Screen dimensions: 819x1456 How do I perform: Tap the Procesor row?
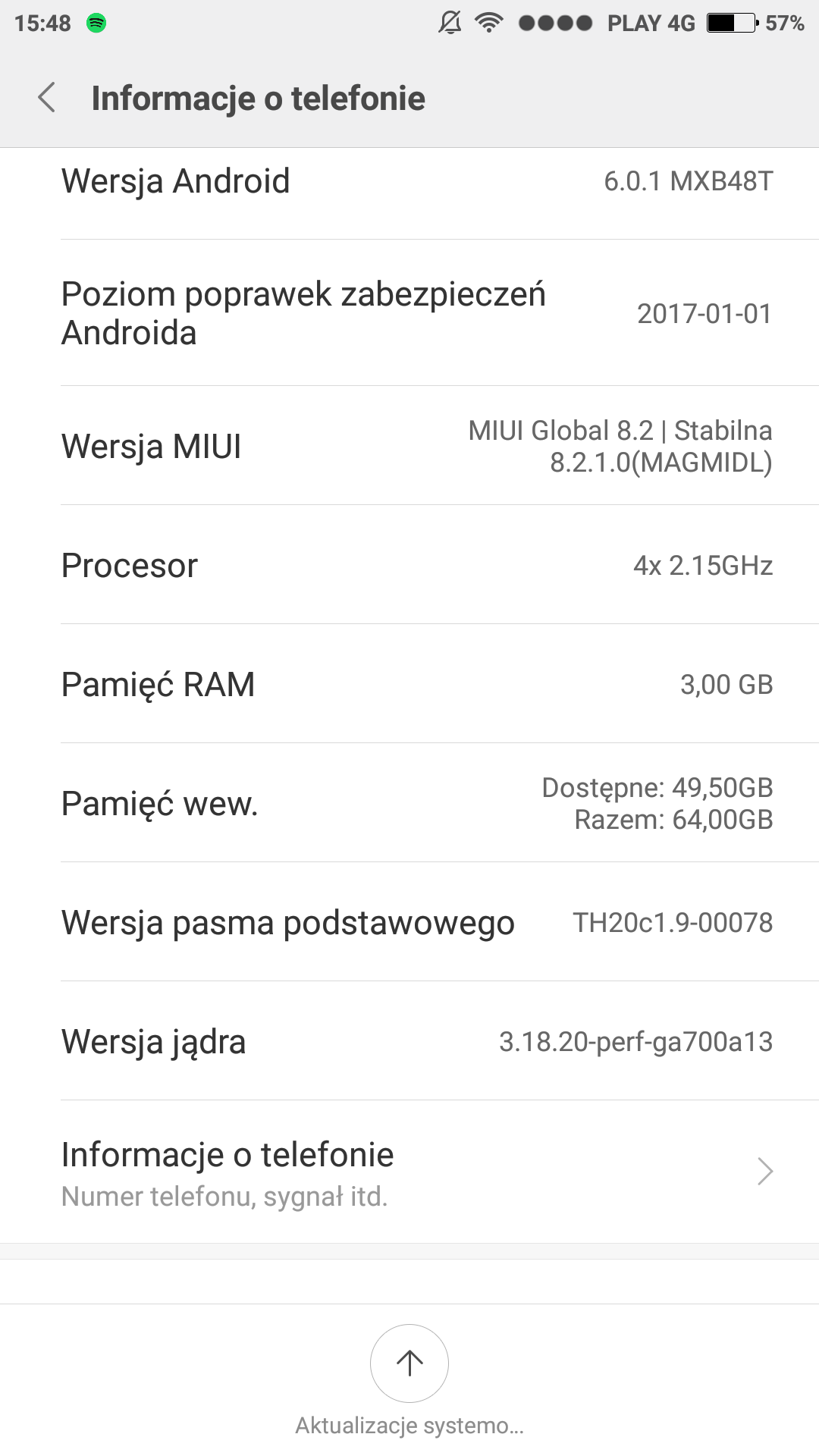(x=409, y=566)
